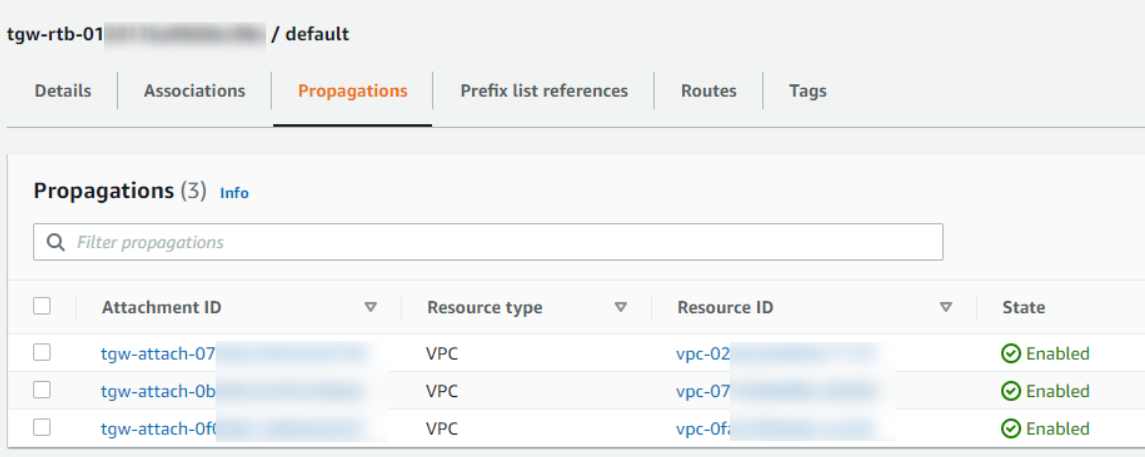Toggle the select-all propagations checkbox
Screen dimensions: 1145x457
tap(42, 306)
